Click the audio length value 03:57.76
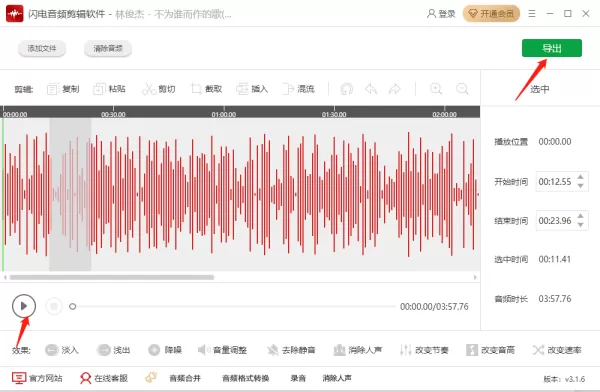The width and height of the screenshot is (600, 392). (x=555, y=299)
